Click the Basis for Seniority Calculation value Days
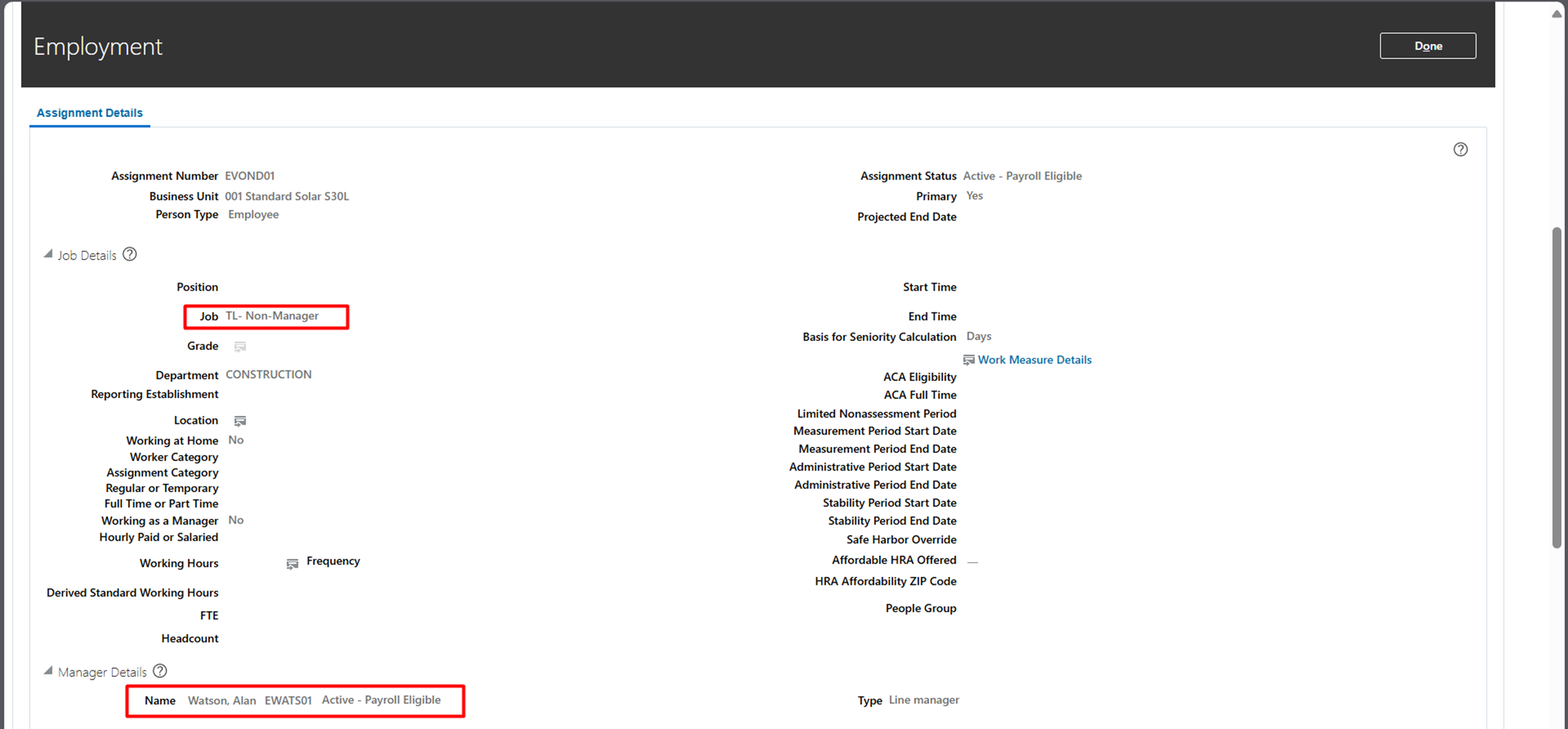The height and width of the screenshot is (729, 1568). pos(978,336)
